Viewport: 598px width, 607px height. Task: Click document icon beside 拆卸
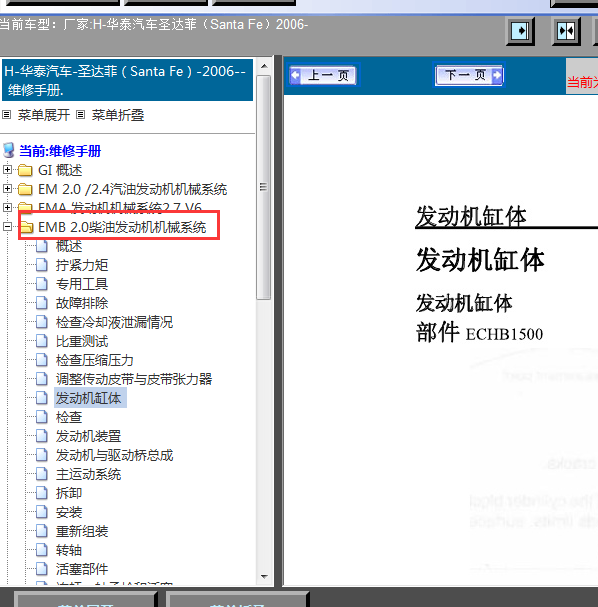click(x=41, y=493)
